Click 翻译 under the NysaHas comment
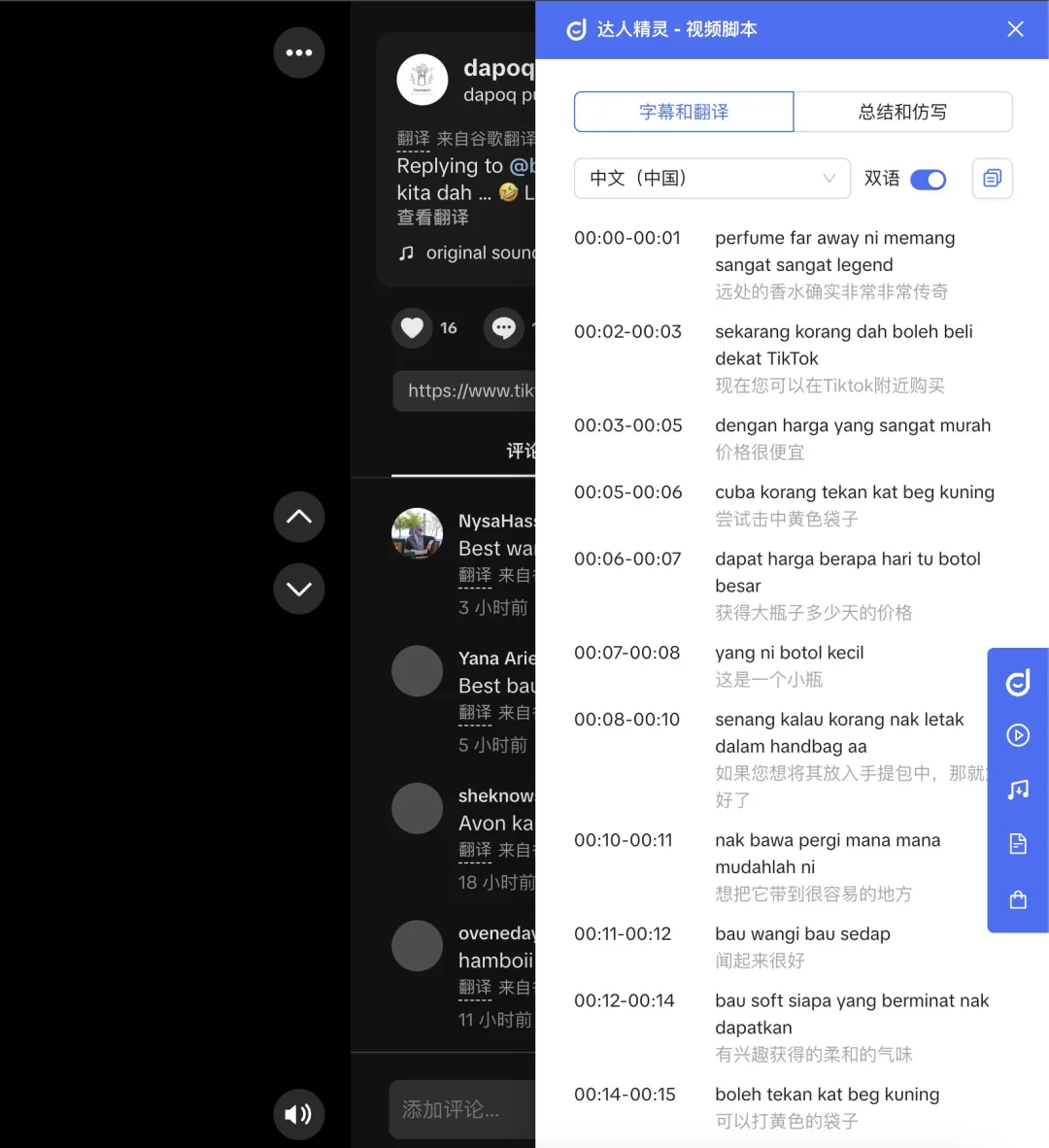Viewport: 1049px width, 1148px height. pyautogui.click(x=475, y=576)
